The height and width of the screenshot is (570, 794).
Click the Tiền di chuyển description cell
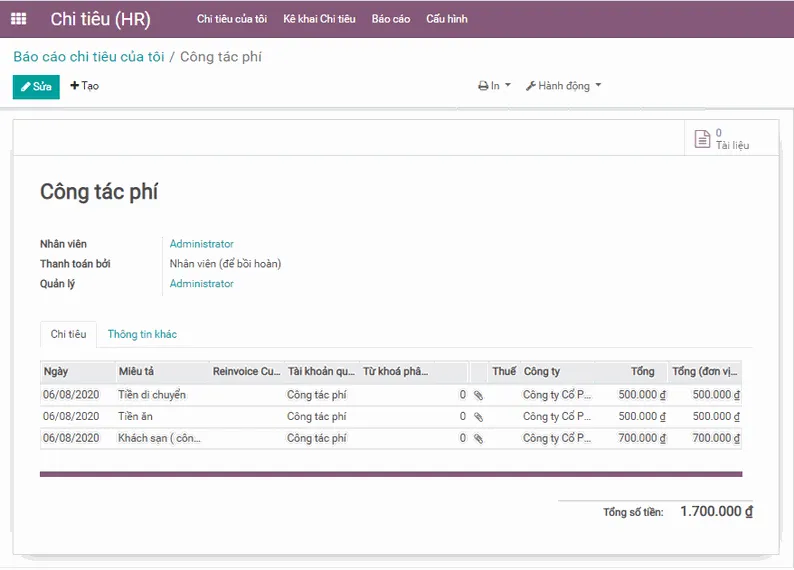point(152,395)
